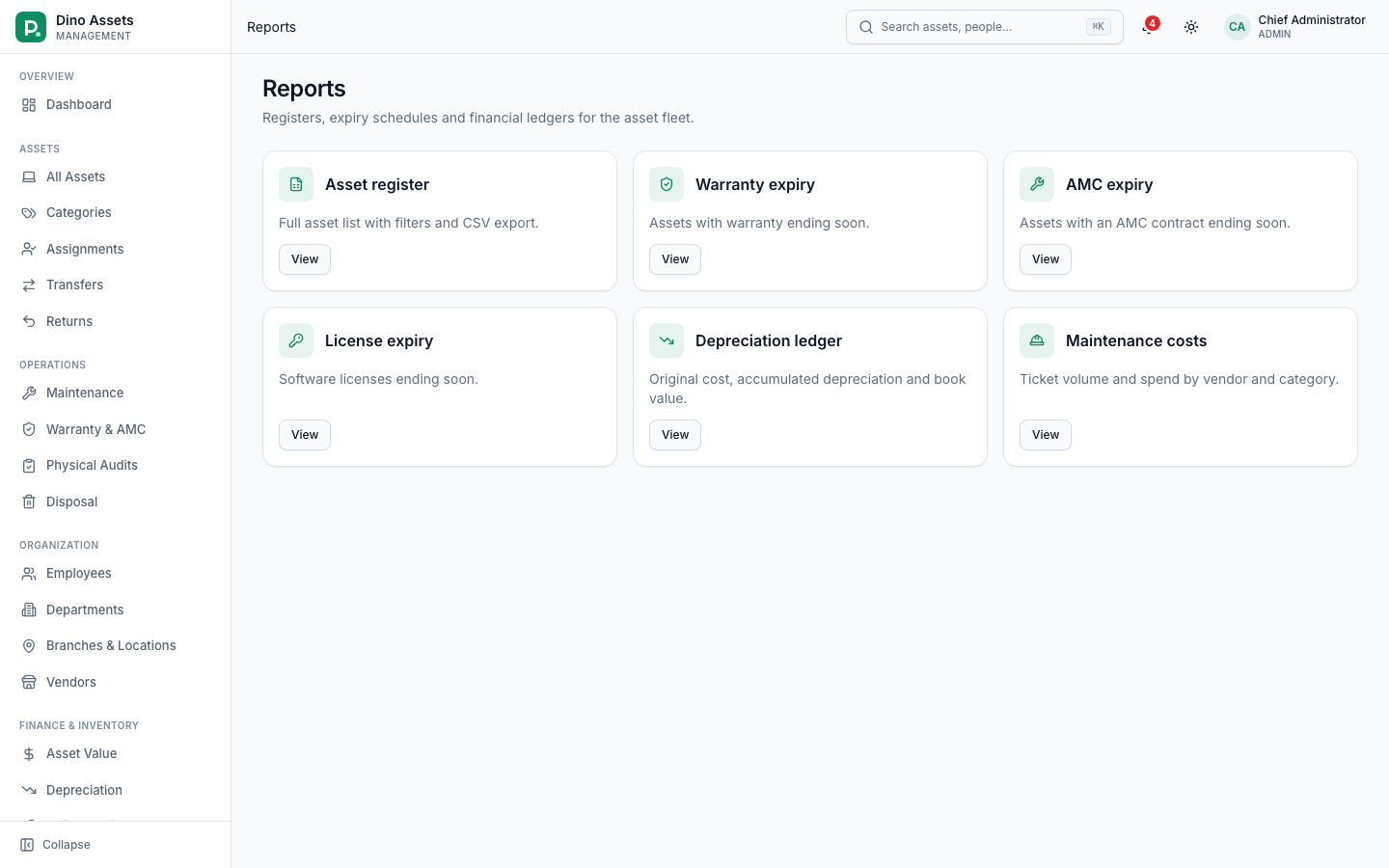1389x868 pixels.
Task: View the Depreciation ledger report
Action: (675, 435)
